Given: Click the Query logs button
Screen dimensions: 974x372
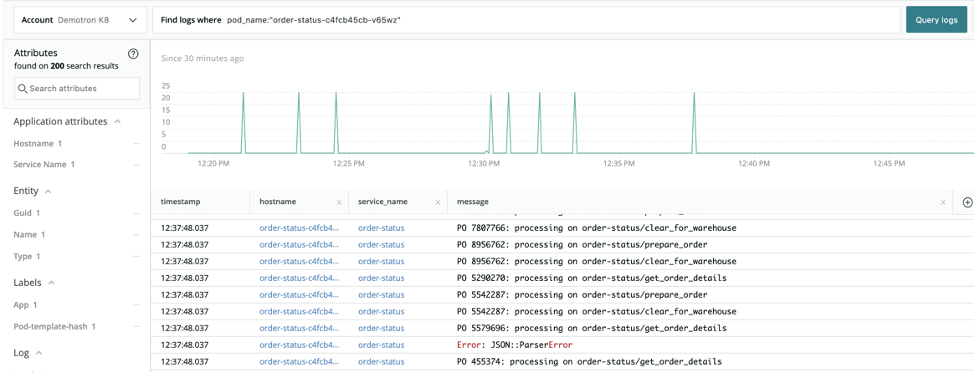Looking at the screenshot, I should (x=936, y=20).
